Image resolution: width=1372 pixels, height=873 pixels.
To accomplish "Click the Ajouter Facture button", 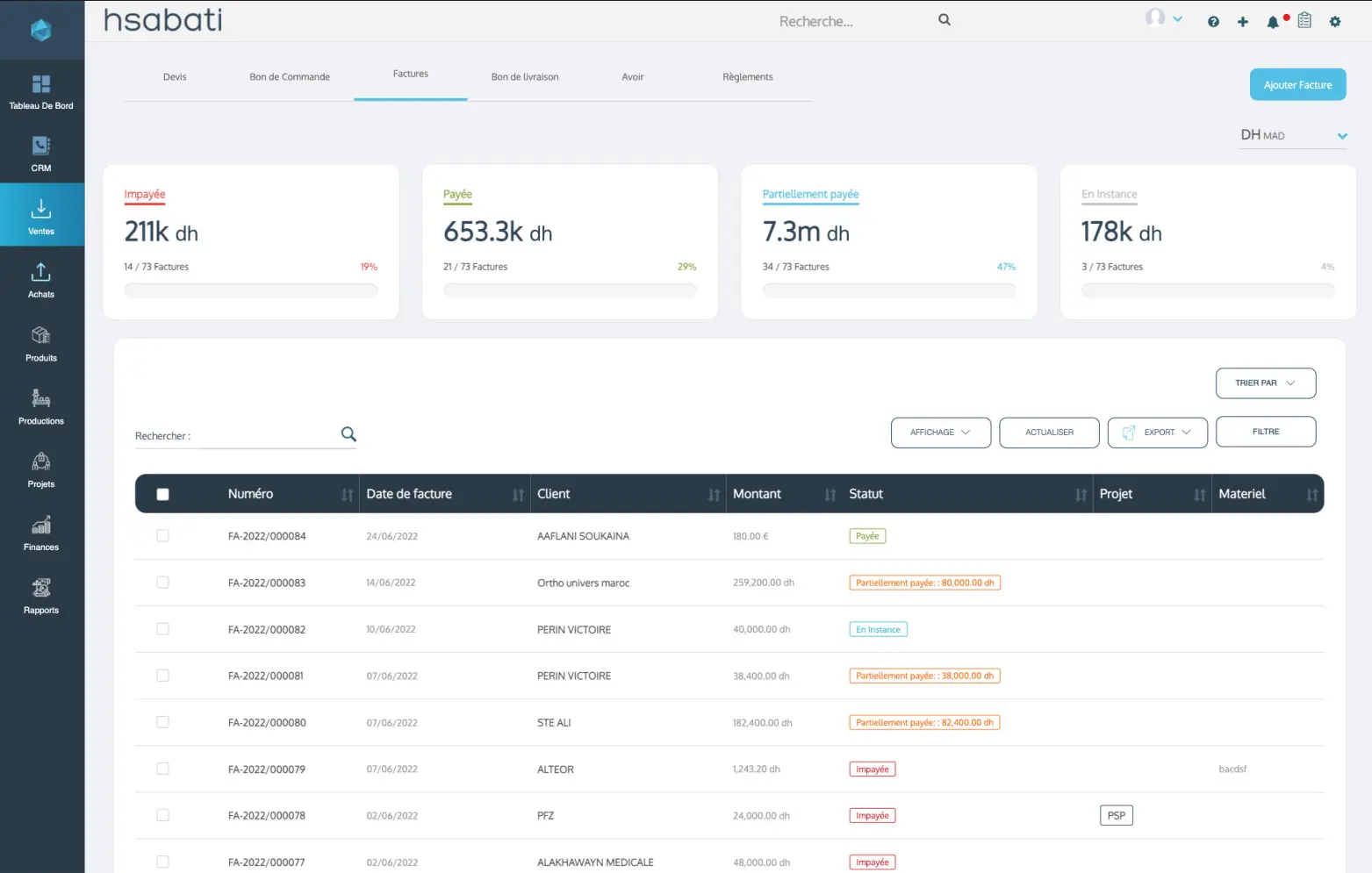I will [x=1297, y=85].
